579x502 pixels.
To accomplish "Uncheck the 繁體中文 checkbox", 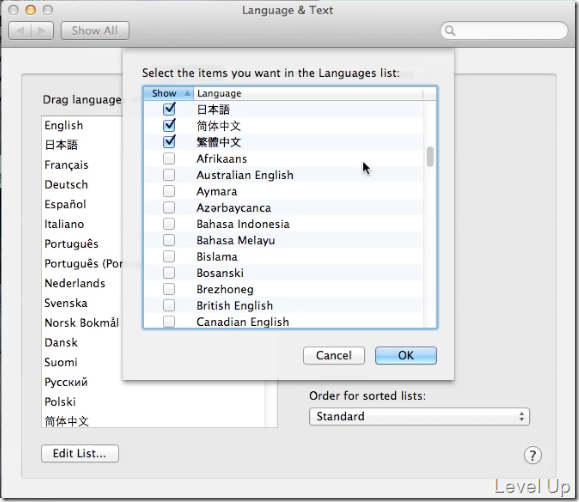I will tap(169, 142).
